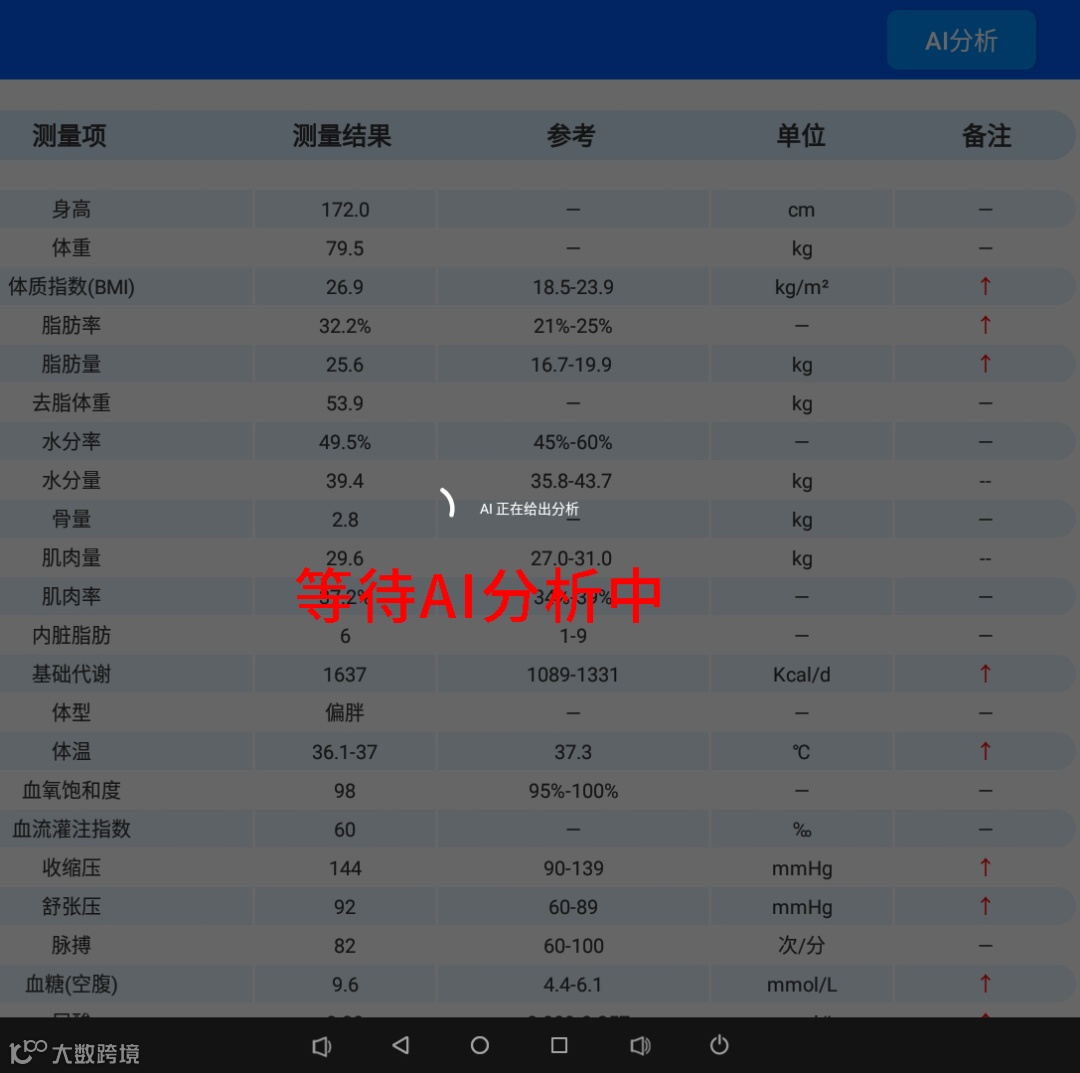Screen dimensions: 1080x1073
Task: Click the red up arrow in 收缩压 row
Action: point(985,868)
